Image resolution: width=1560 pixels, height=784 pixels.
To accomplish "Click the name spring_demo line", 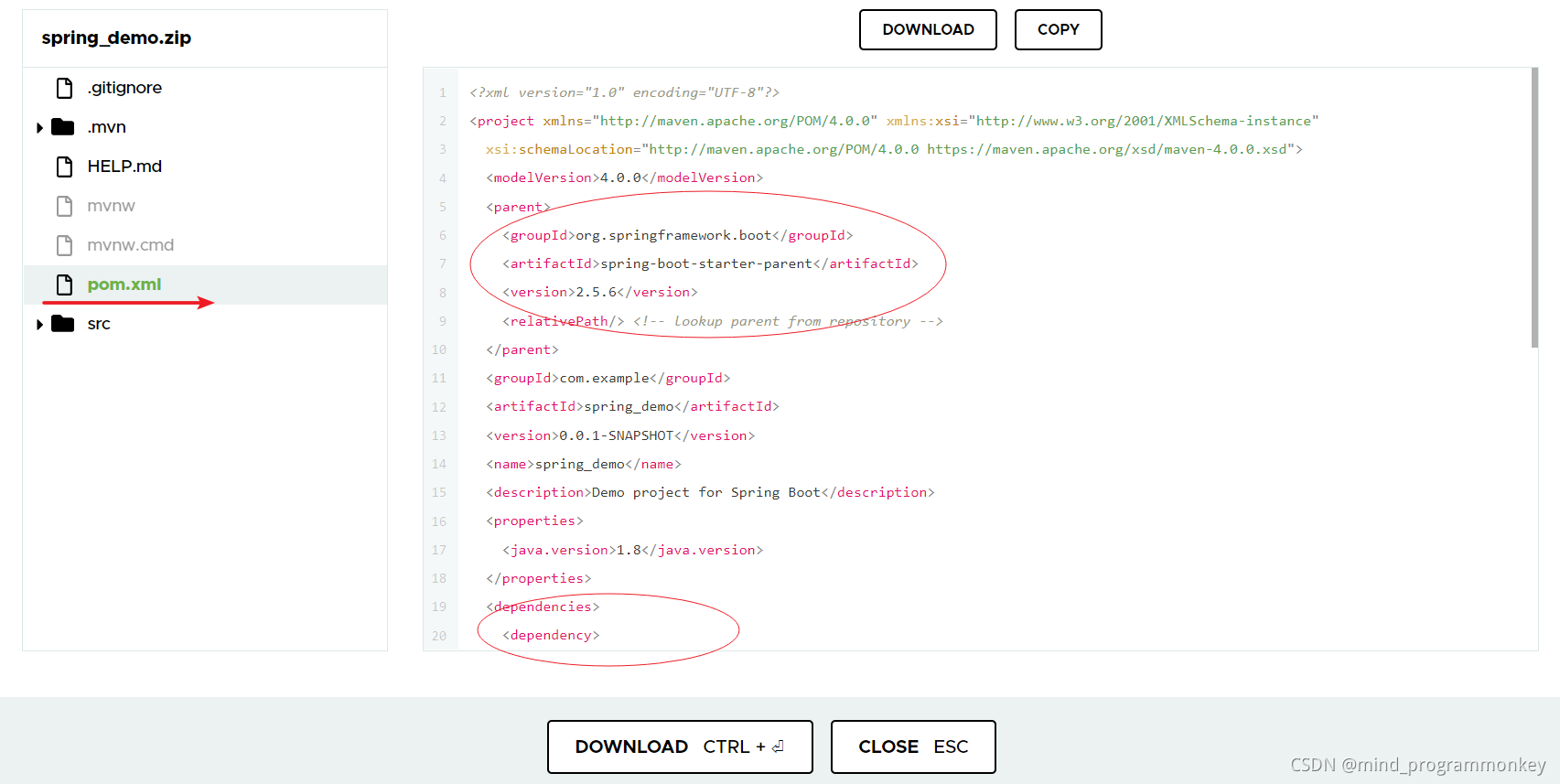I will pyautogui.click(x=583, y=464).
